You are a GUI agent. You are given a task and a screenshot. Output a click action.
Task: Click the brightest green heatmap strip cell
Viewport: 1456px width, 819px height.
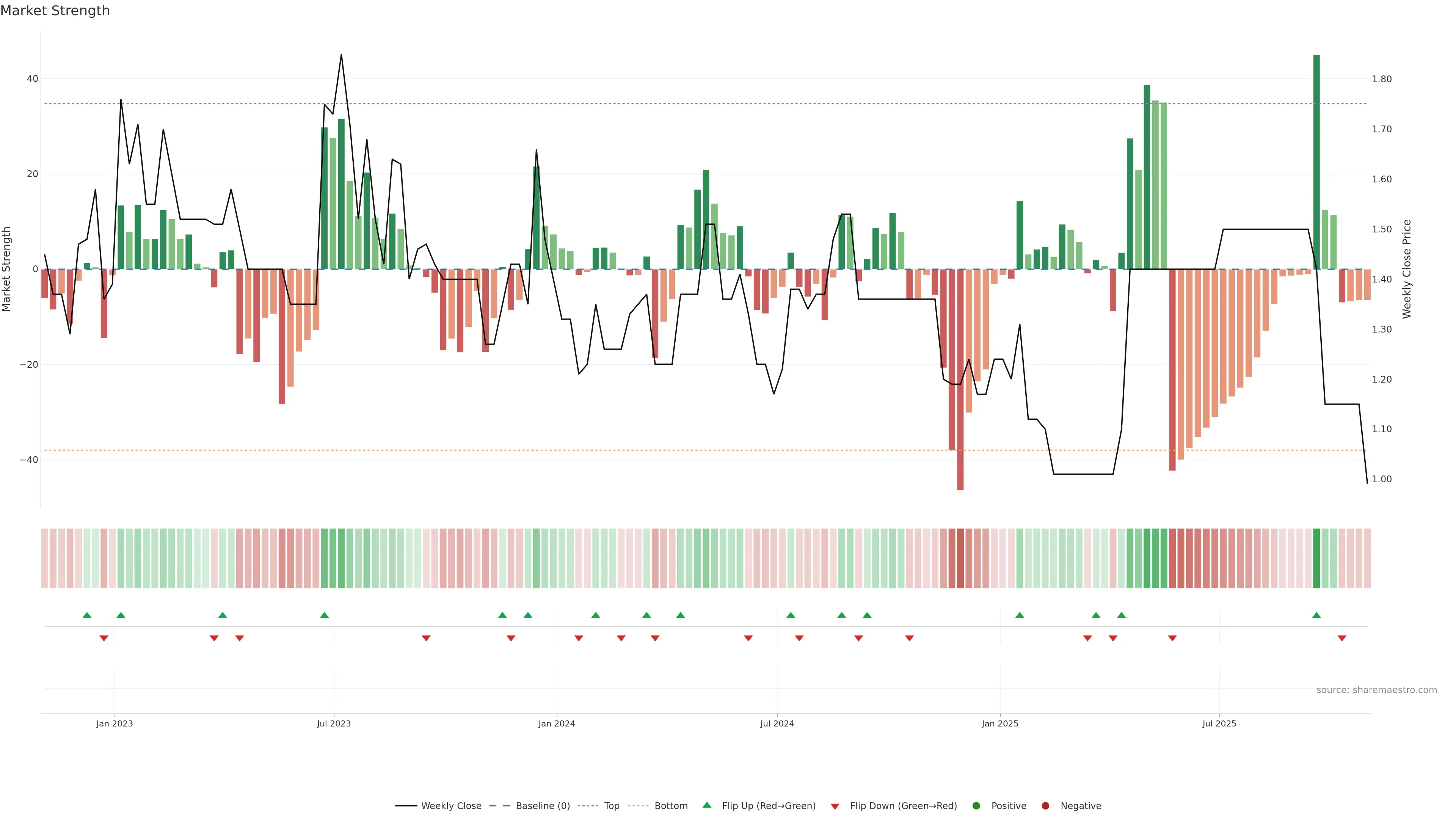coord(1316,559)
